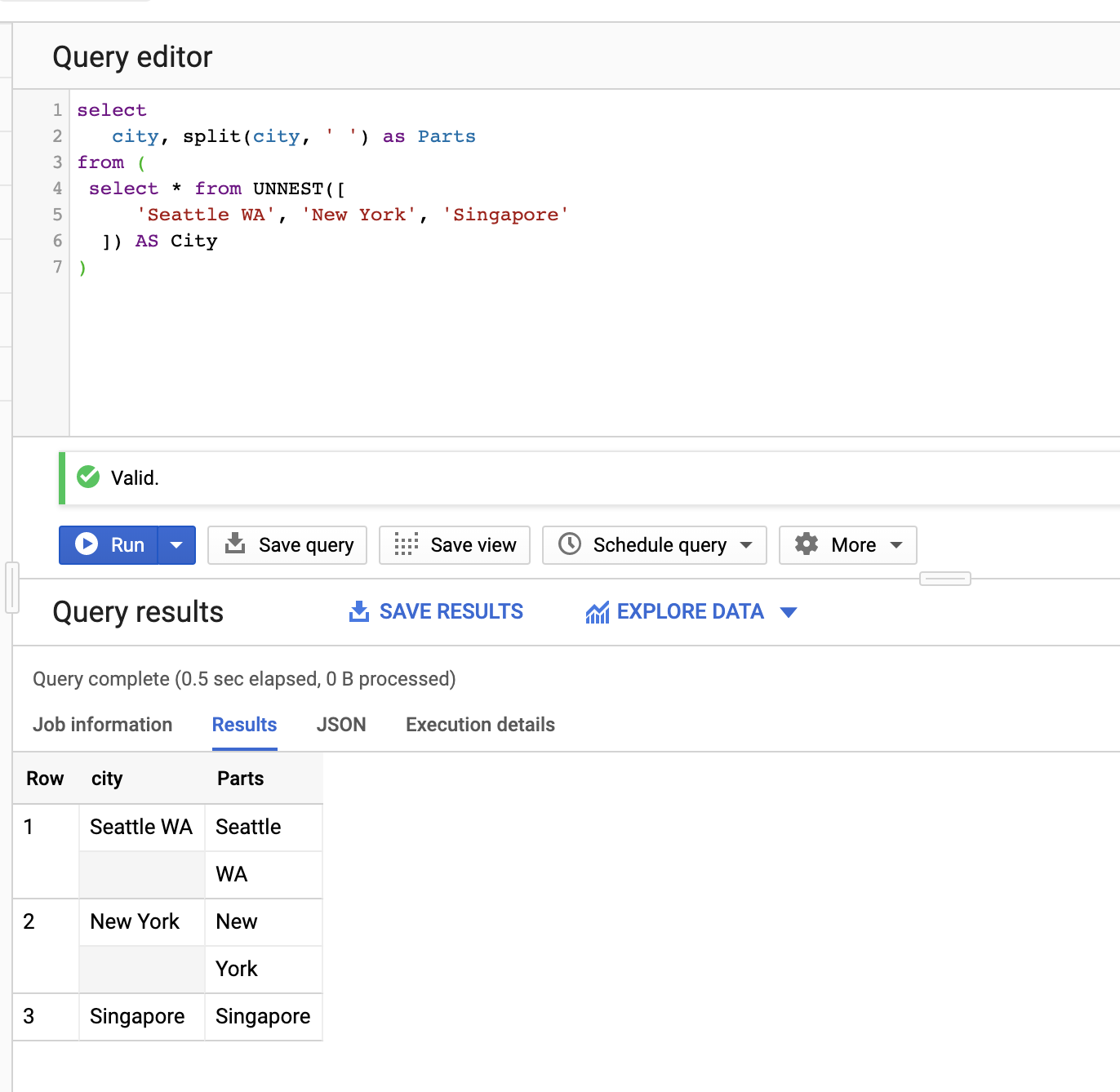Select the Run play icon

pyautogui.click(x=87, y=544)
